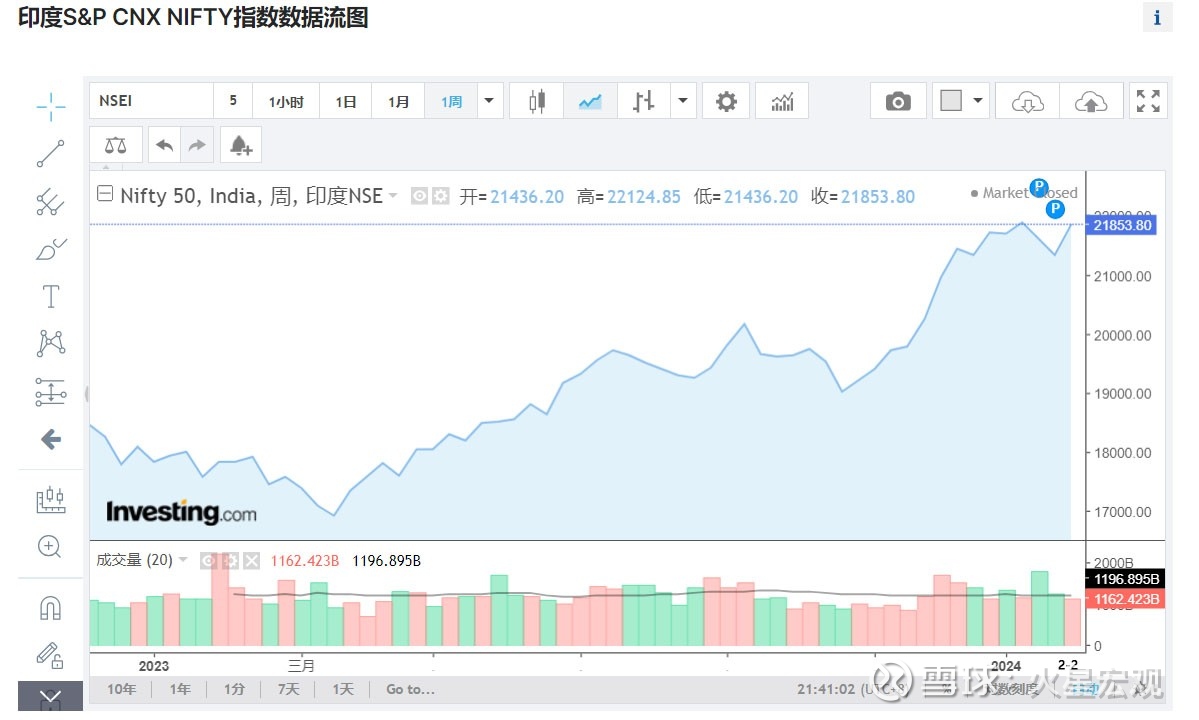
Task: Select the crosshair cursor tool
Action: 50,107
